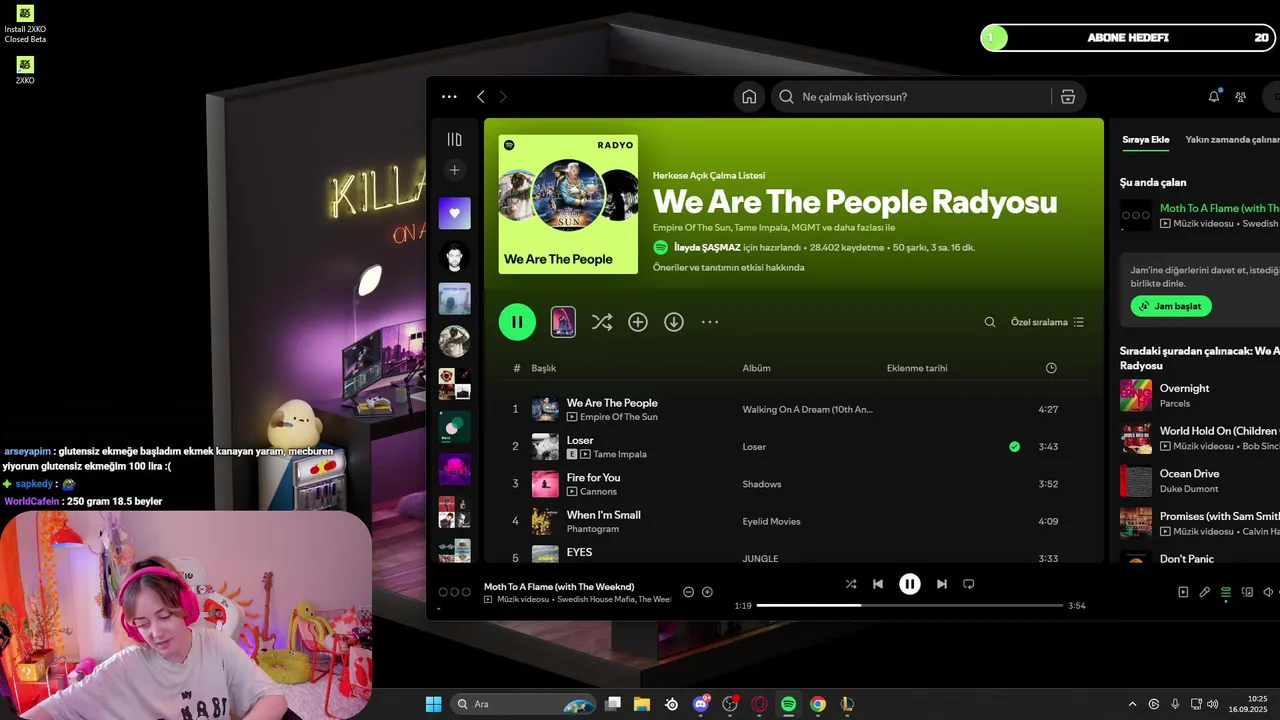Viewport: 1280px width, 720px height.
Task: Skip to the next track
Action: [x=941, y=584]
